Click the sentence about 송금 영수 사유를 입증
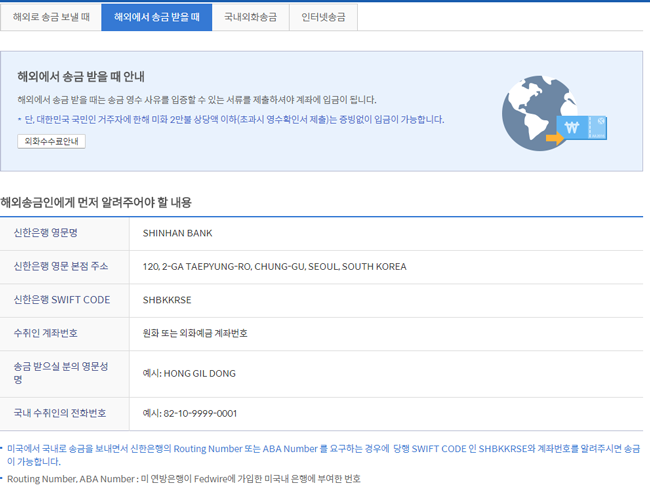The height and width of the screenshot is (497, 650). [x=196, y=100]
